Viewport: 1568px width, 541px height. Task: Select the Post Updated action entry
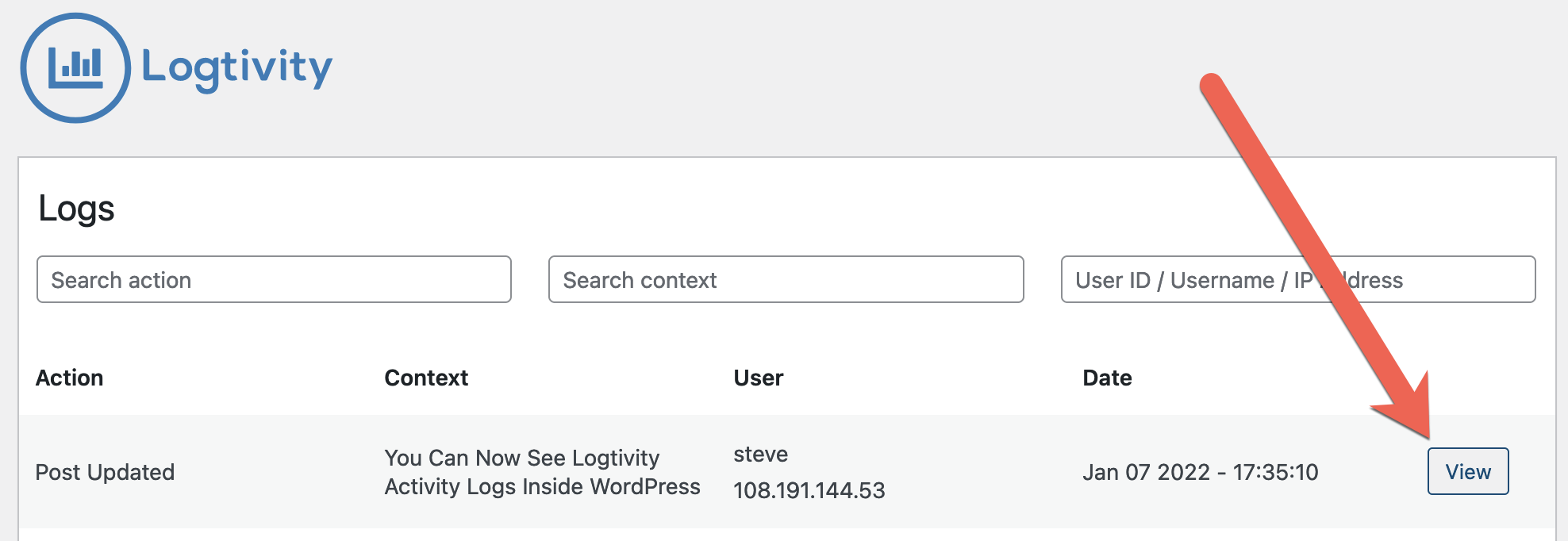[x=105, y=472]
